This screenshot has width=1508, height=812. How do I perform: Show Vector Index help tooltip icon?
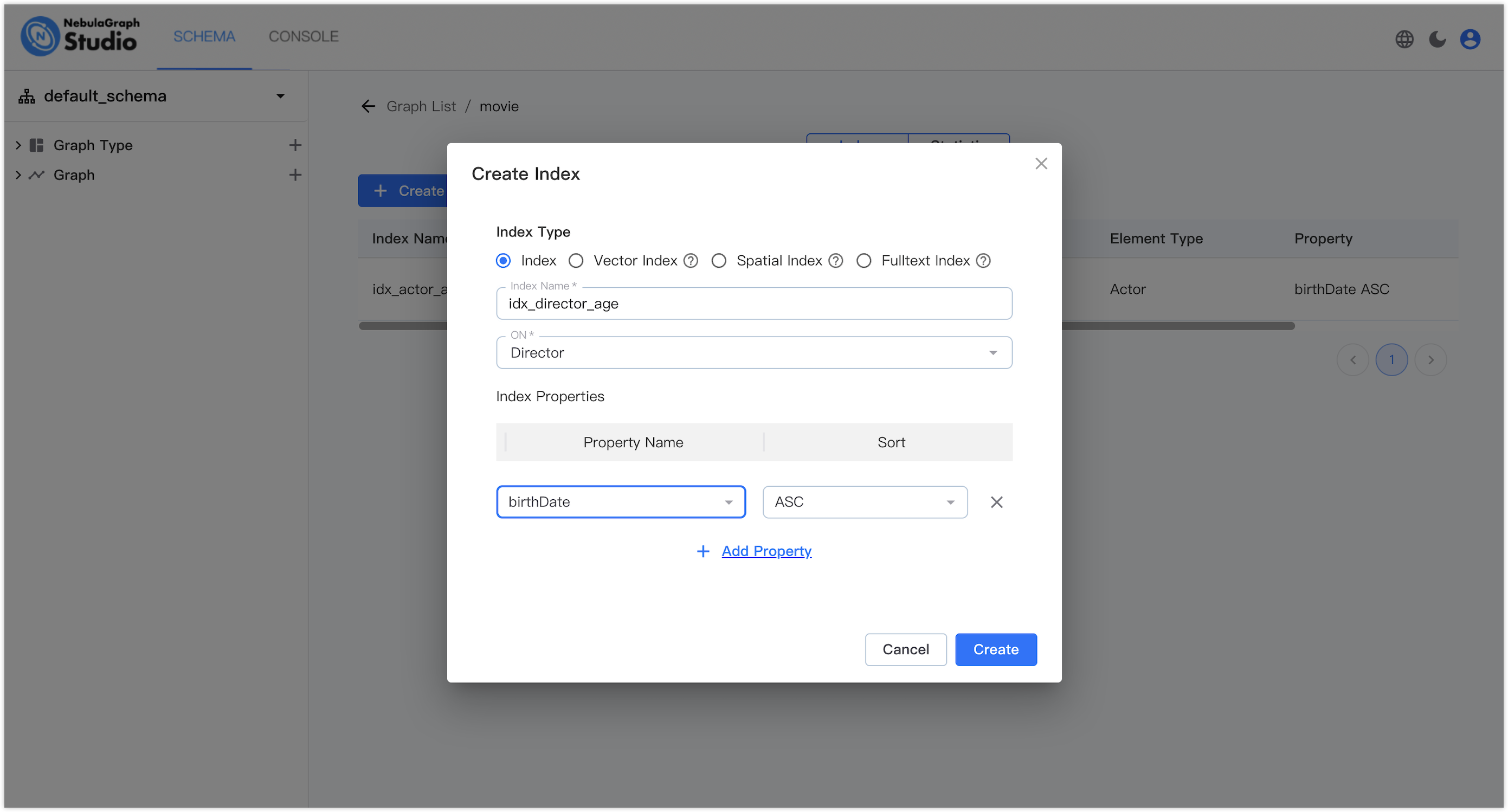click(691, 261)
